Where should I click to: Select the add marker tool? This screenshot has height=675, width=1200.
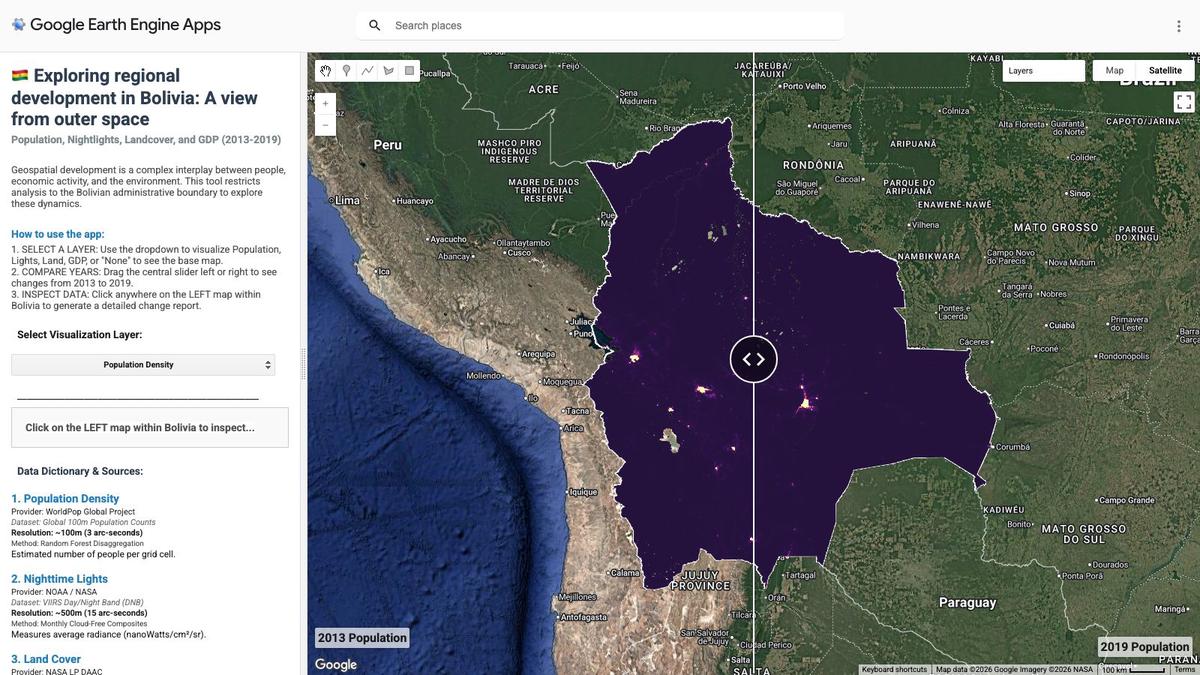coord(346,70)
